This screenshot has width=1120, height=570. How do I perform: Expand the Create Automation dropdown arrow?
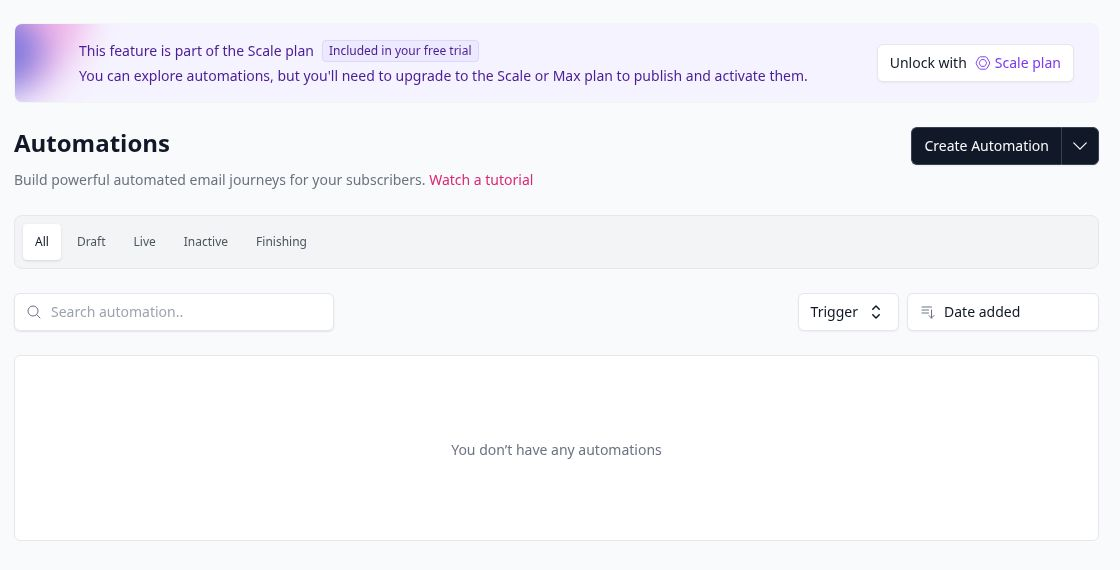pos(1079,146)
